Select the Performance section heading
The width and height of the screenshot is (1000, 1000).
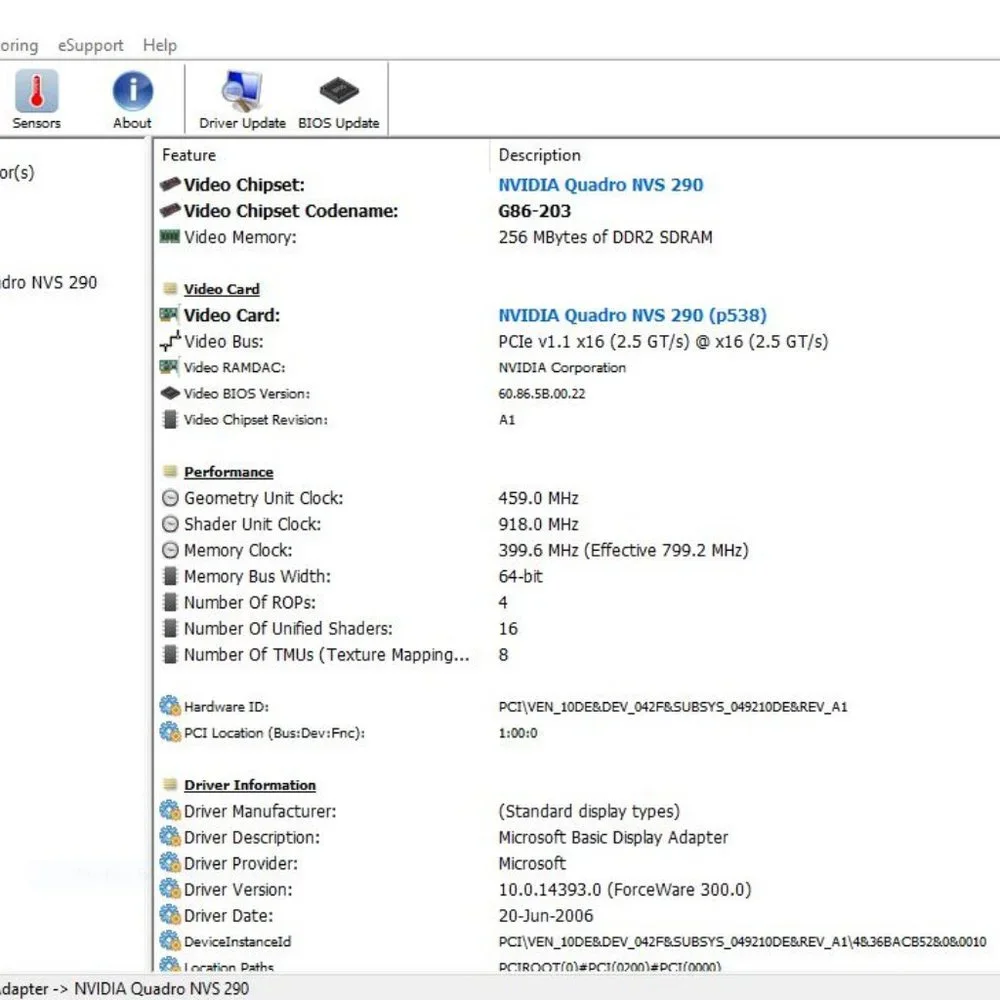click(x=228, y=472)
